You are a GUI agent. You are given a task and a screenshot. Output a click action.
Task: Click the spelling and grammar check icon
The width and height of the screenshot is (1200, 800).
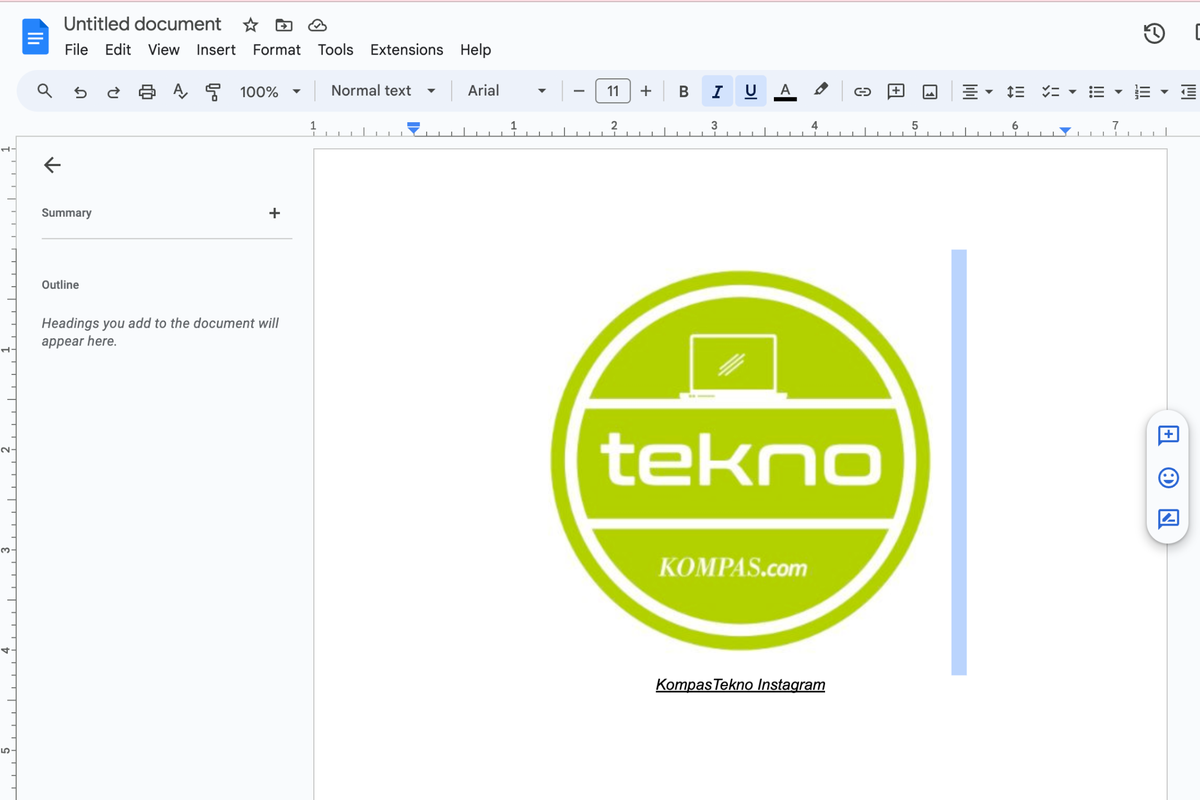click(180, 91)
